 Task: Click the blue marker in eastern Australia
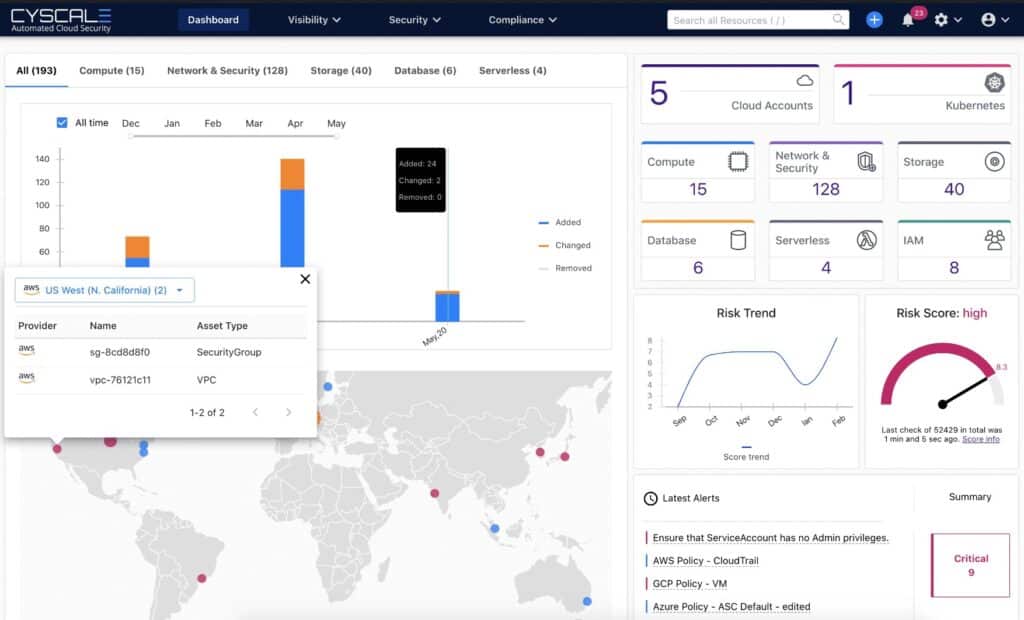coord(587,601)
